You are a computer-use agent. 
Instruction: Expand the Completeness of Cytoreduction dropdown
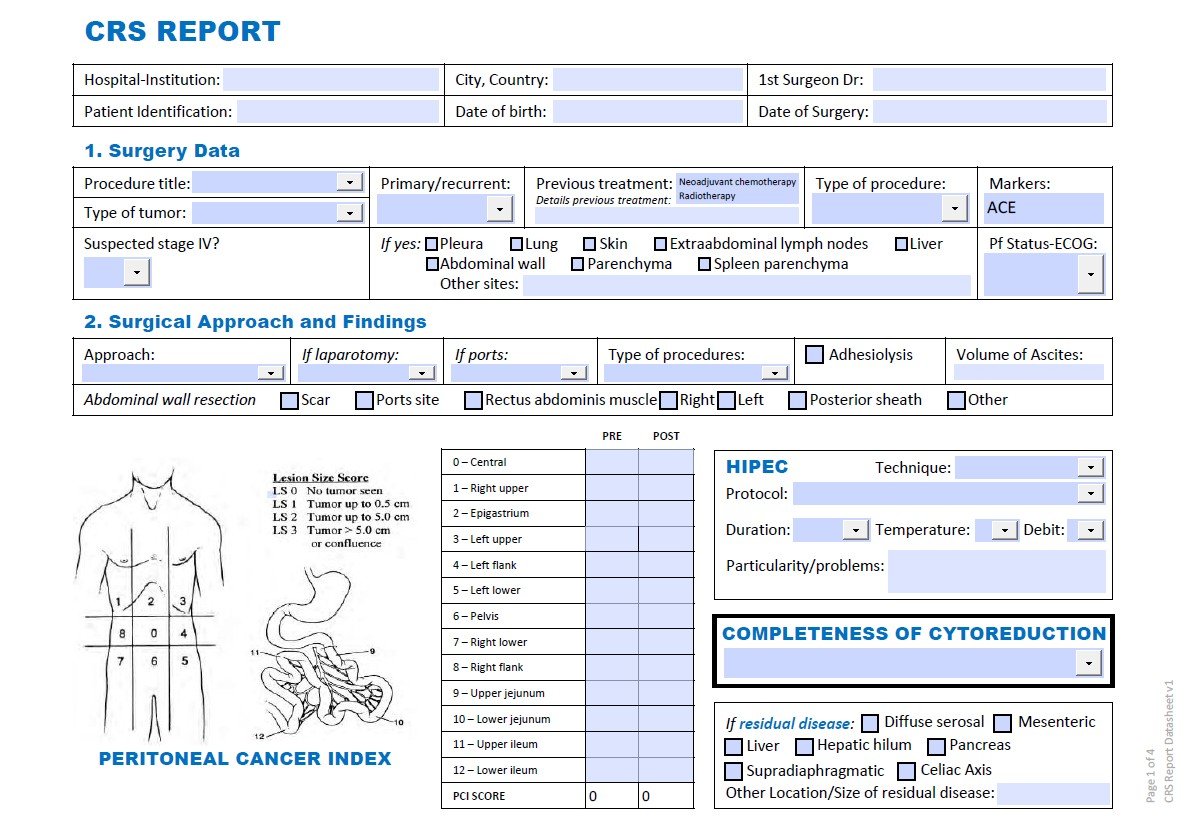pyautogui.click(x=1087, y=663)
